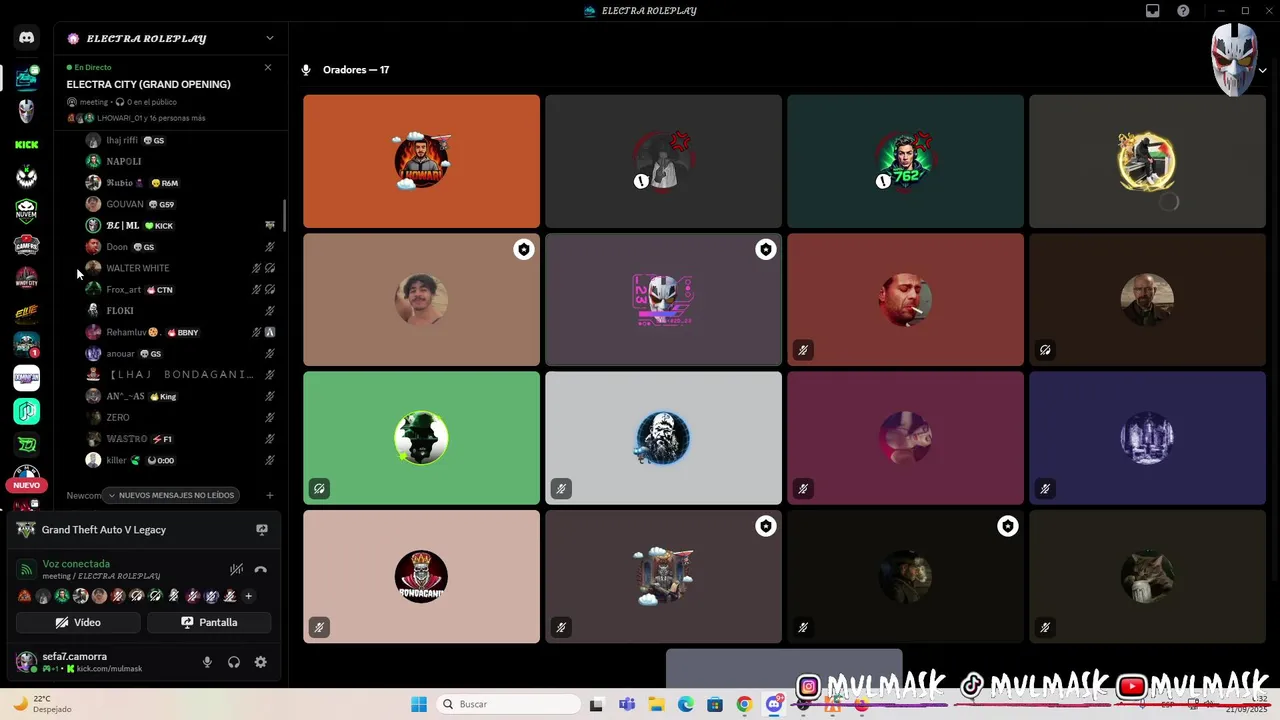This screenshot has width=1280, height=720.
Task: Open the glowing pumpkin face server icon
Action: 26,178
